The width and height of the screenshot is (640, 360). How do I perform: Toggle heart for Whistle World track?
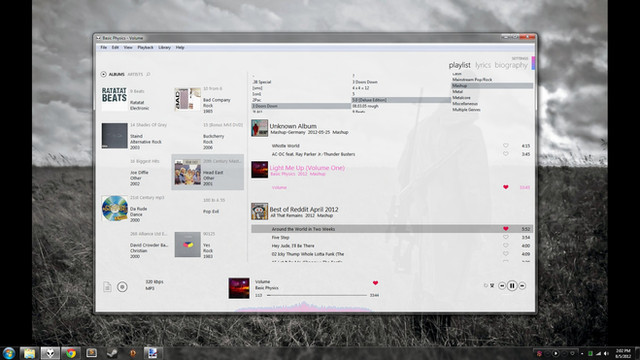[506, 145]
